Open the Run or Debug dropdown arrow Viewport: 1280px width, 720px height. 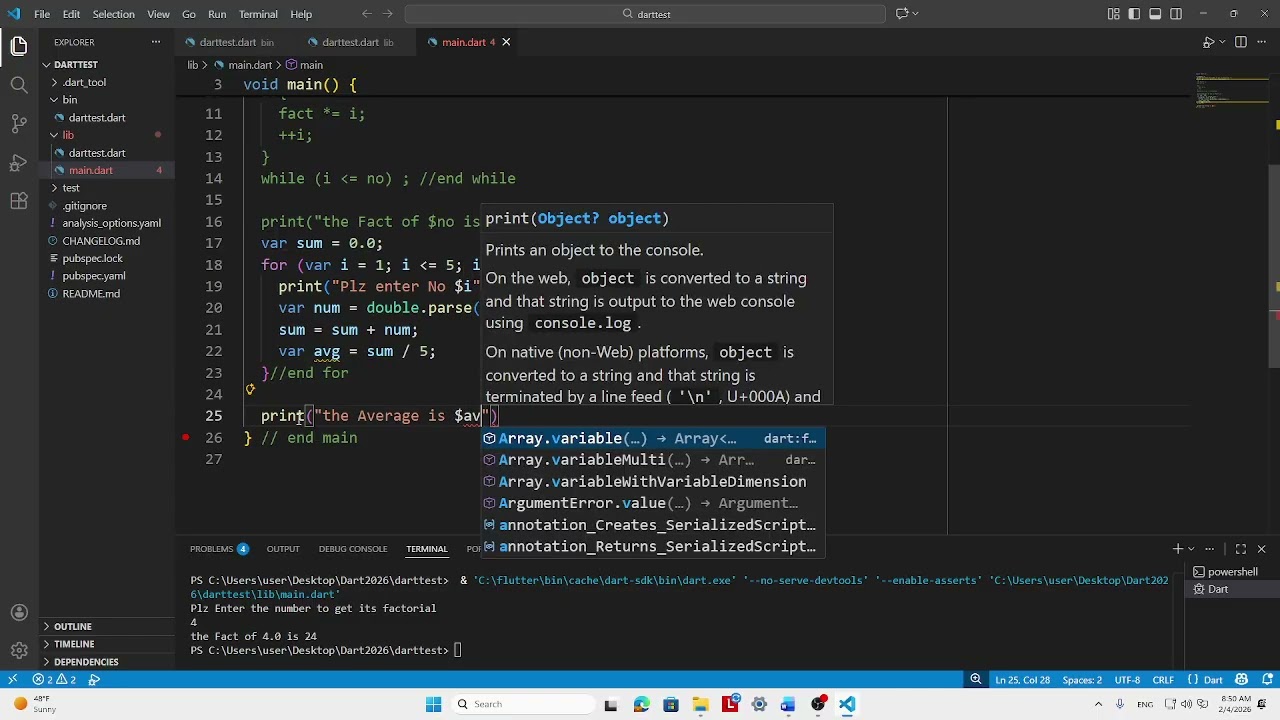[x=1223, y=42]
